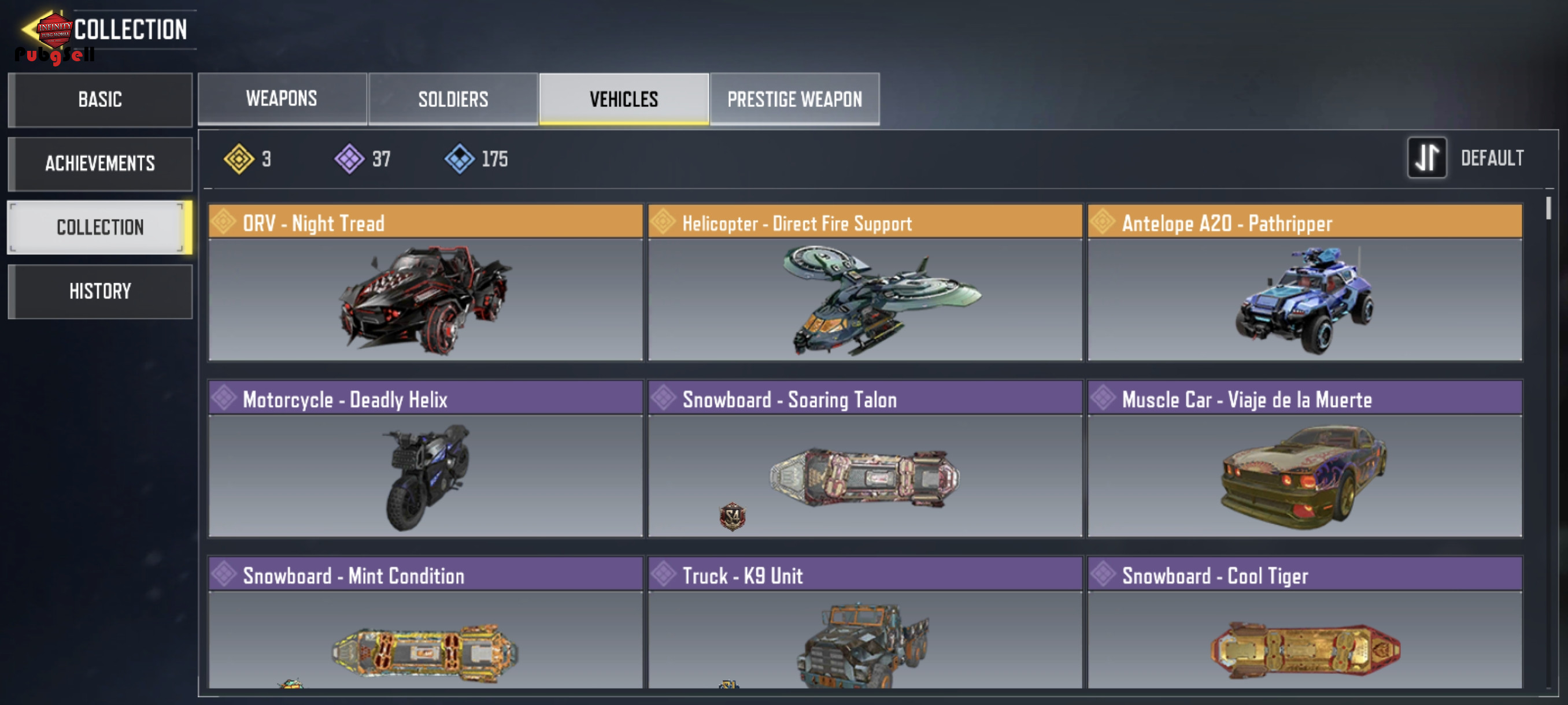
Task: Open the PRESTIGE WEAPON tab
Action: (794, 99)
